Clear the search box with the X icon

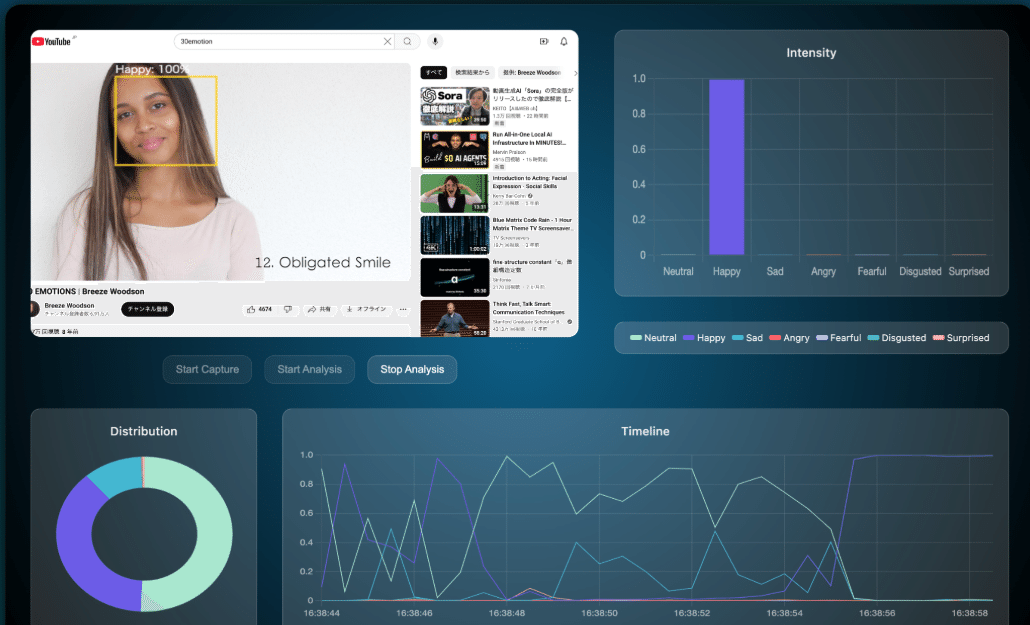click(x=388, y=41)
